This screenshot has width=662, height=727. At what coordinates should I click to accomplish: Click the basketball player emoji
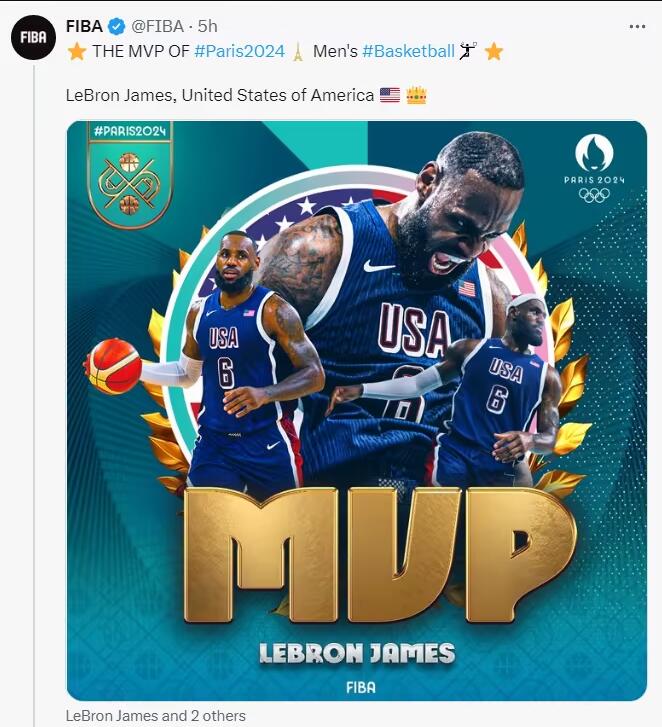[x=468, y=51]
